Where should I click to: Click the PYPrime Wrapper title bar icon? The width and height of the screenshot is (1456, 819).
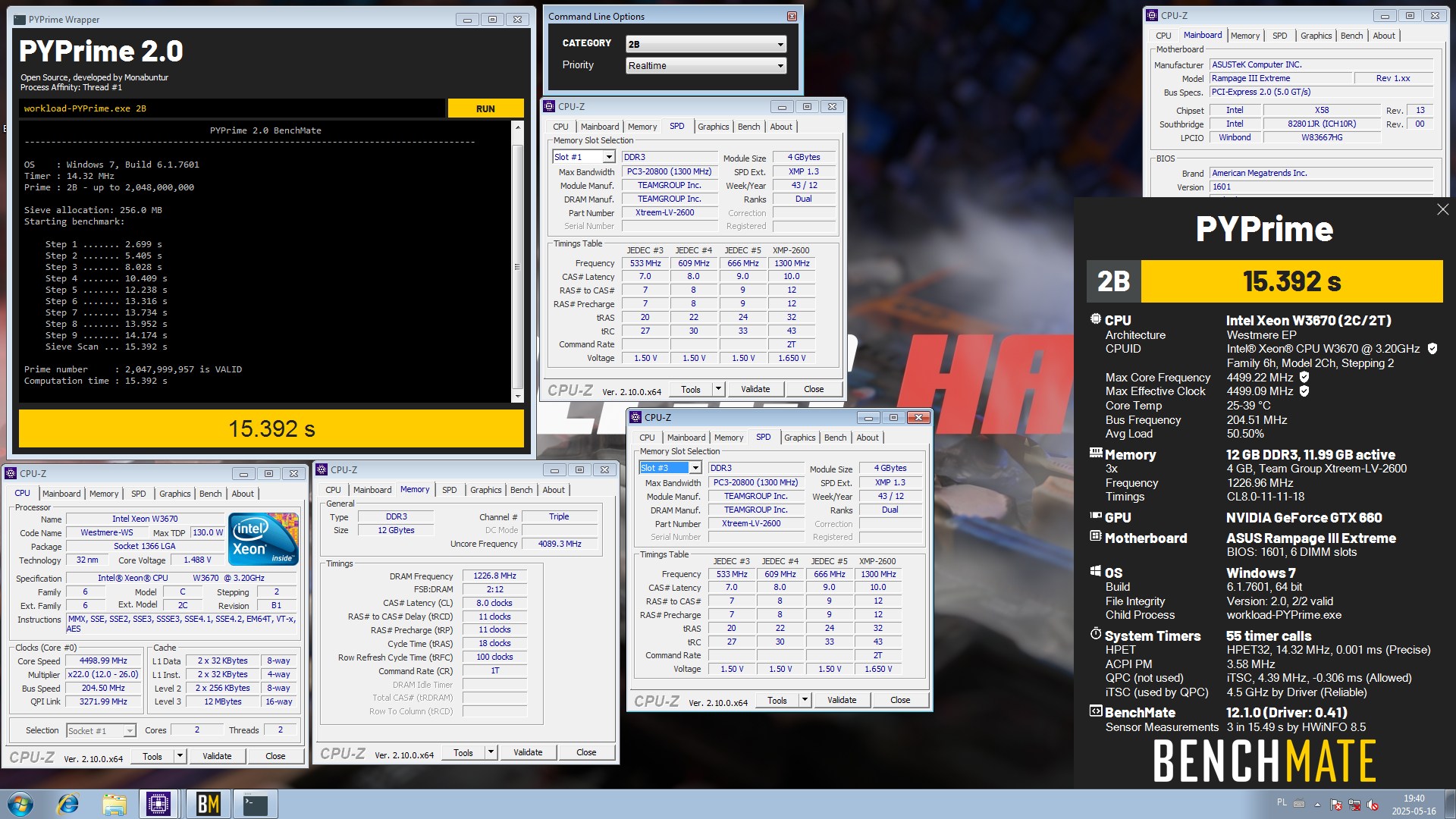[x=20, y=20]
